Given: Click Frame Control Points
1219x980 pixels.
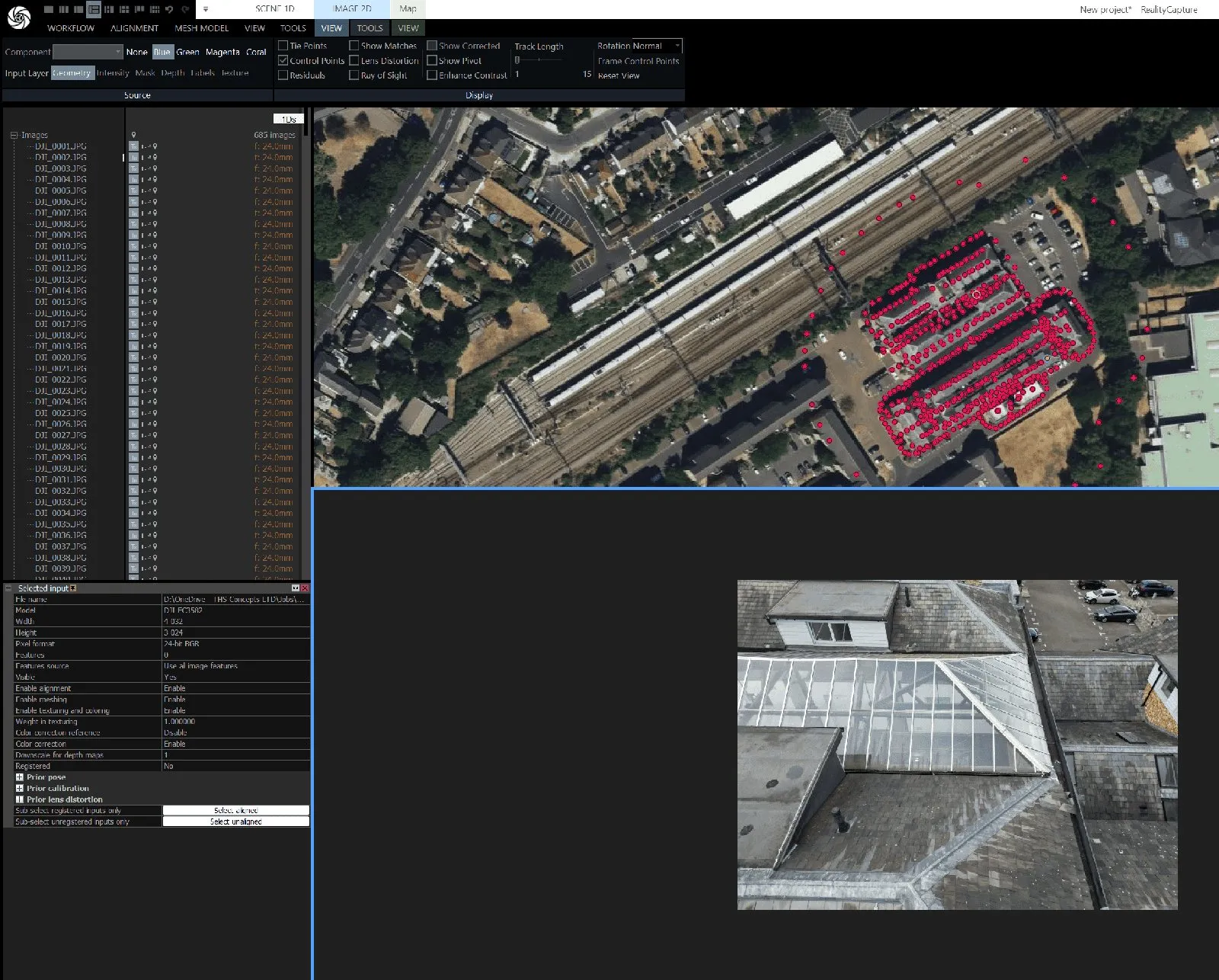Looking at the screenshot, I should 638,61.
